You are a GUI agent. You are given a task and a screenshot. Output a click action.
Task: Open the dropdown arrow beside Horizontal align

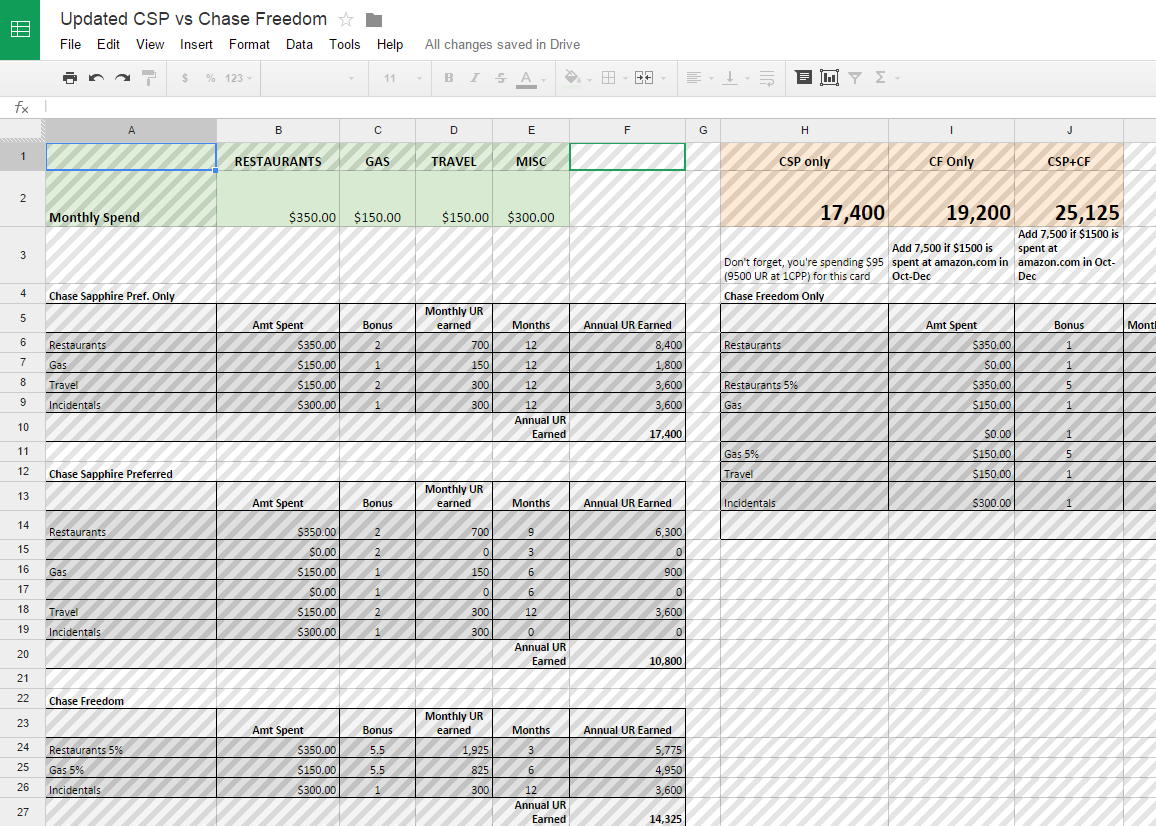coord(711,78)
